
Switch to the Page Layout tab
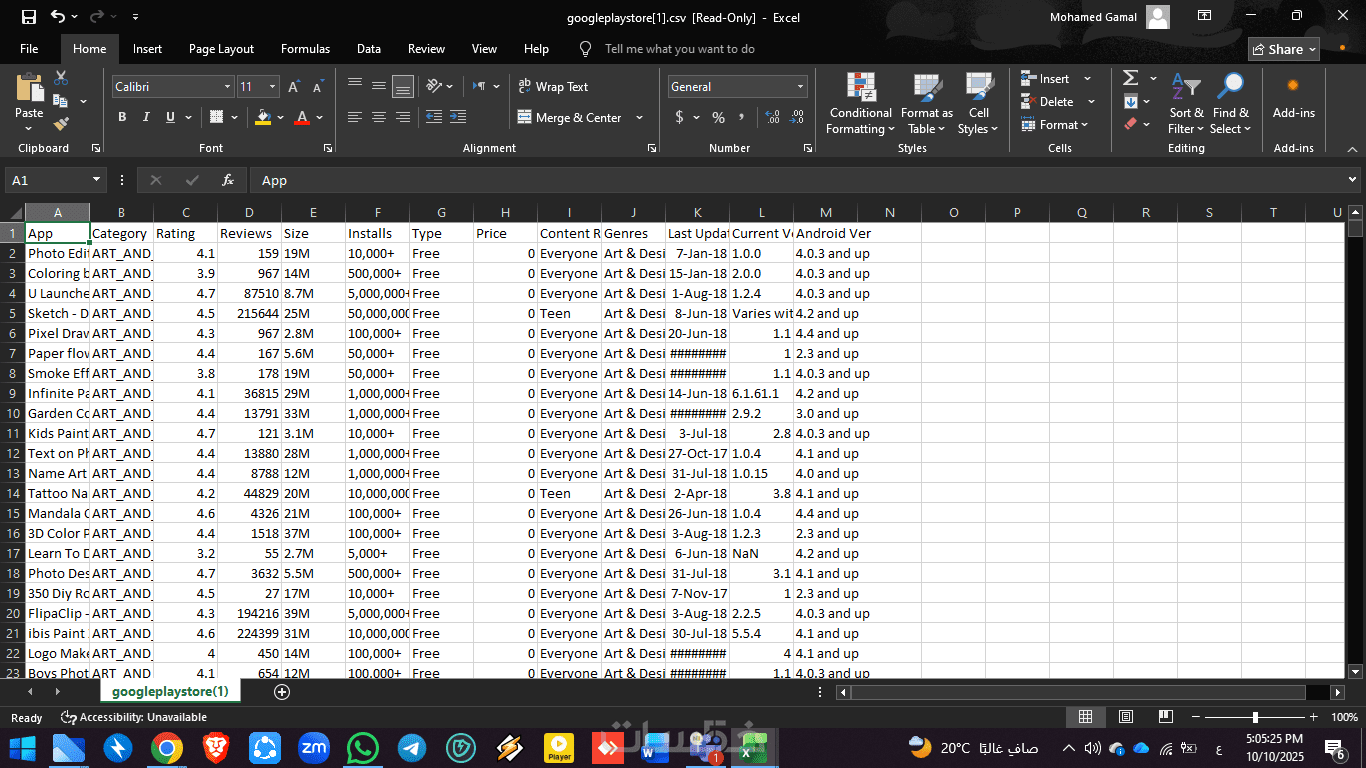pyautogui.click(x=221, y=49)
